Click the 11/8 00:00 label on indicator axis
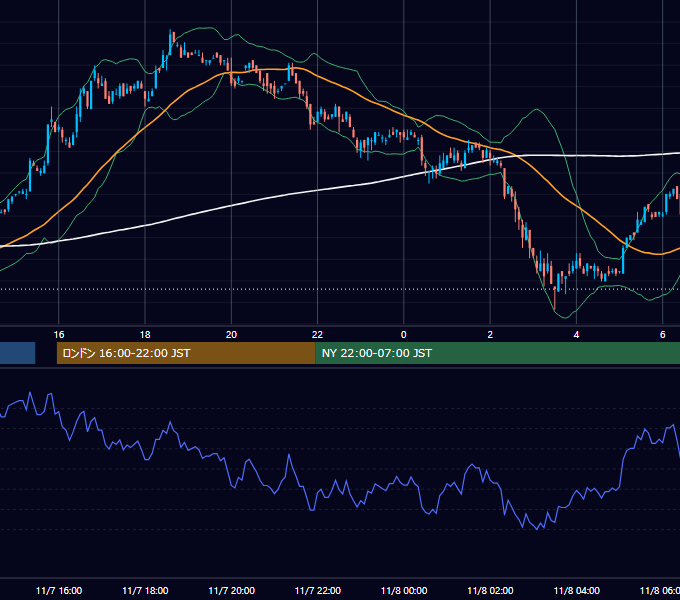 click(x=404, y=590)
